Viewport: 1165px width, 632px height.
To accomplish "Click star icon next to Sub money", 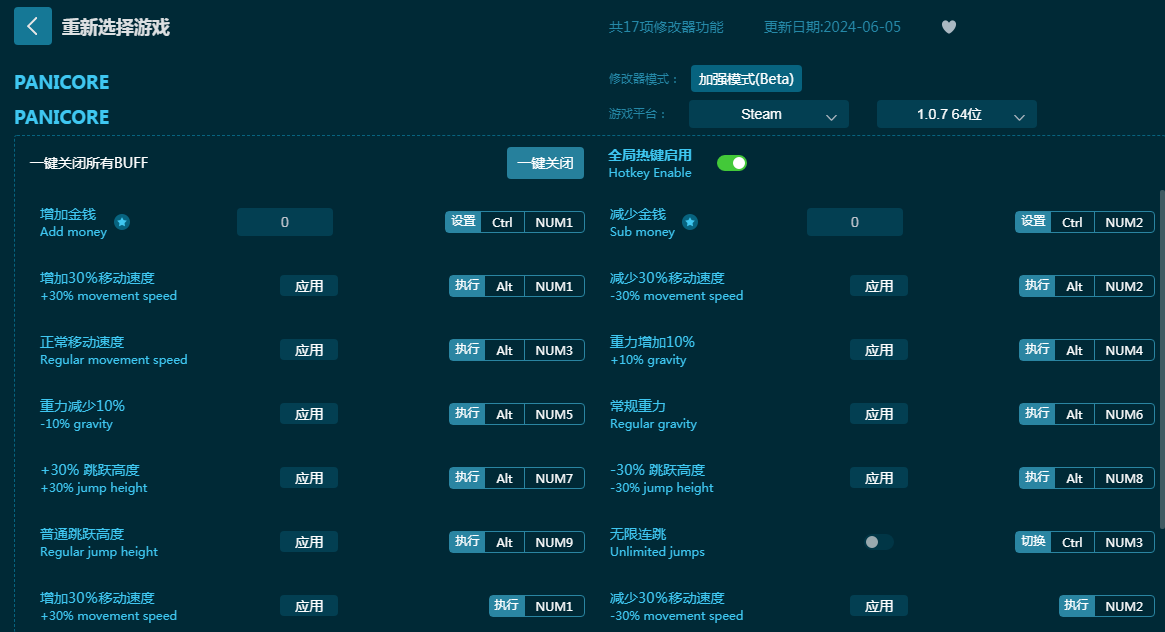I will [689, 222].
